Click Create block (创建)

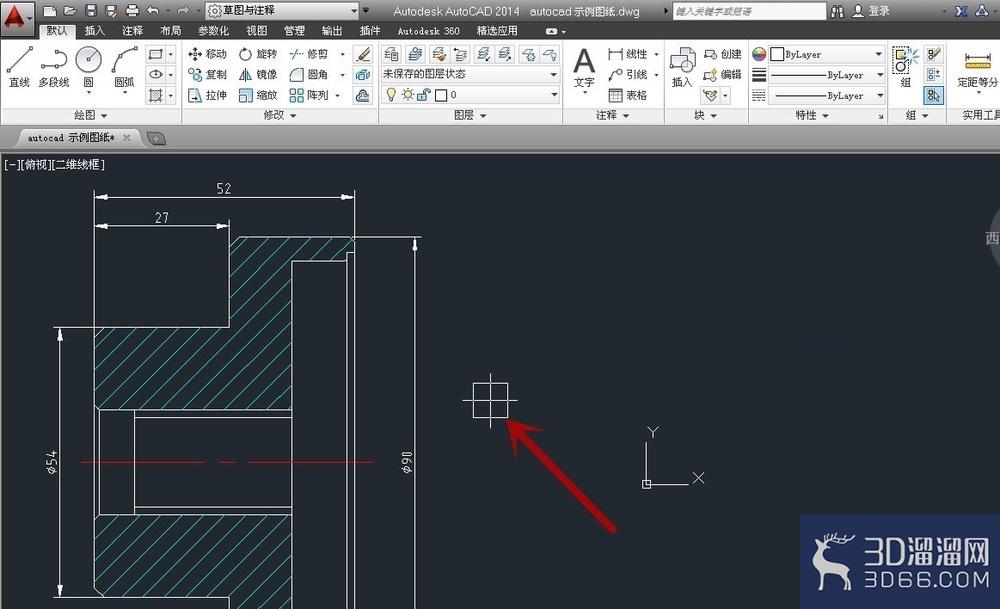point(723,54)
